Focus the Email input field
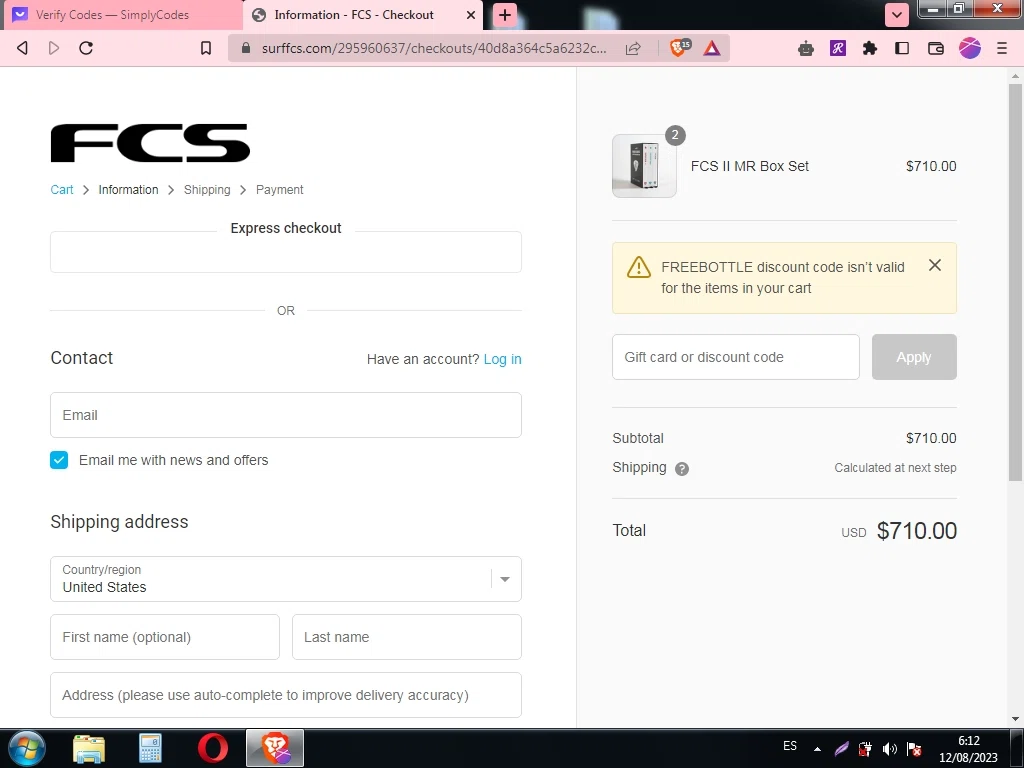The height and width of the screenshot is (768, 1024). tap(285, 415)
